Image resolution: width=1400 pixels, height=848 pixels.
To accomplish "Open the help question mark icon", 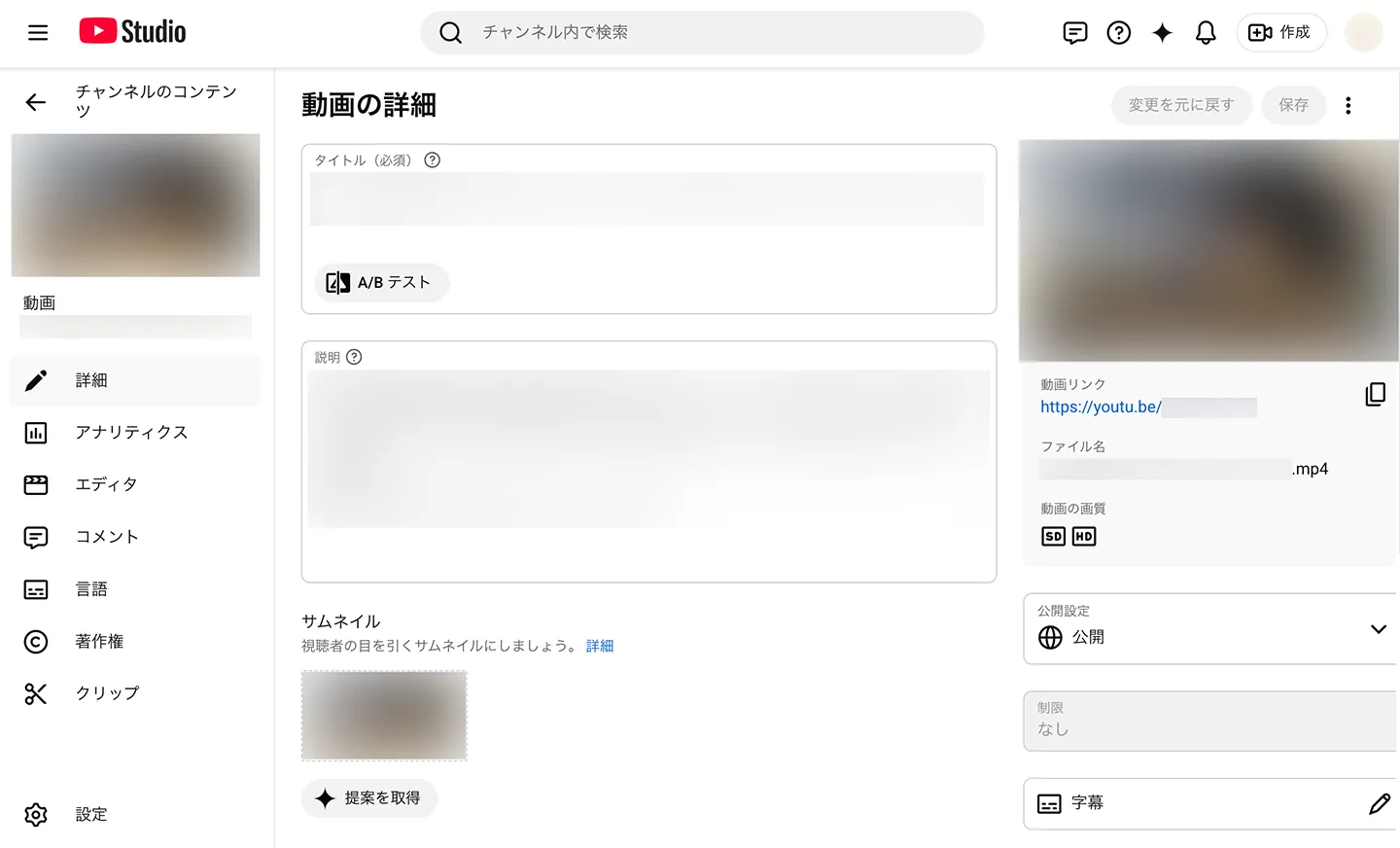I will tap(1119, 33).
